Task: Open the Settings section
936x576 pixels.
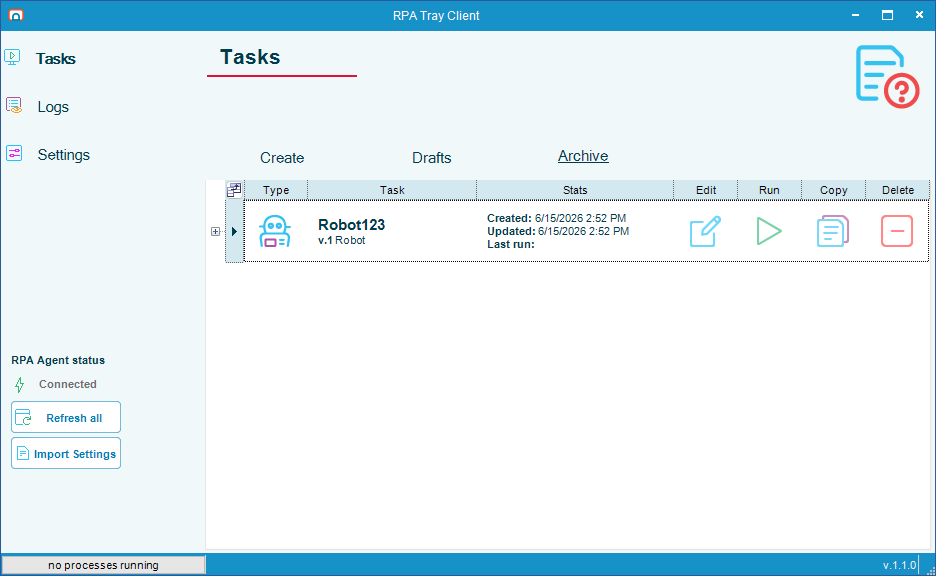Action: click(x=63, y=155)
